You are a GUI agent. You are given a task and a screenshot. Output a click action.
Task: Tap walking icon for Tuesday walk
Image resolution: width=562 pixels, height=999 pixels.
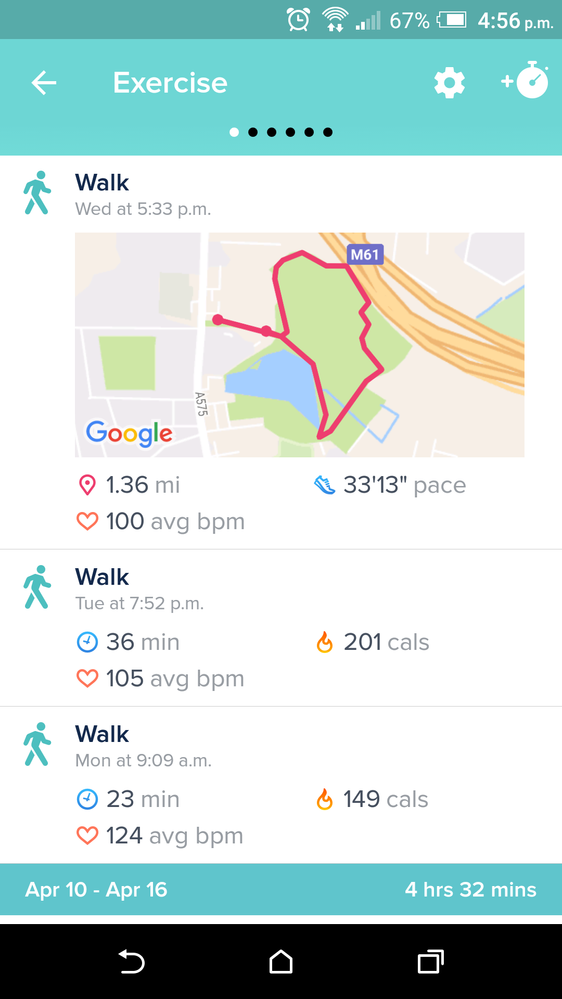(37, 587)
